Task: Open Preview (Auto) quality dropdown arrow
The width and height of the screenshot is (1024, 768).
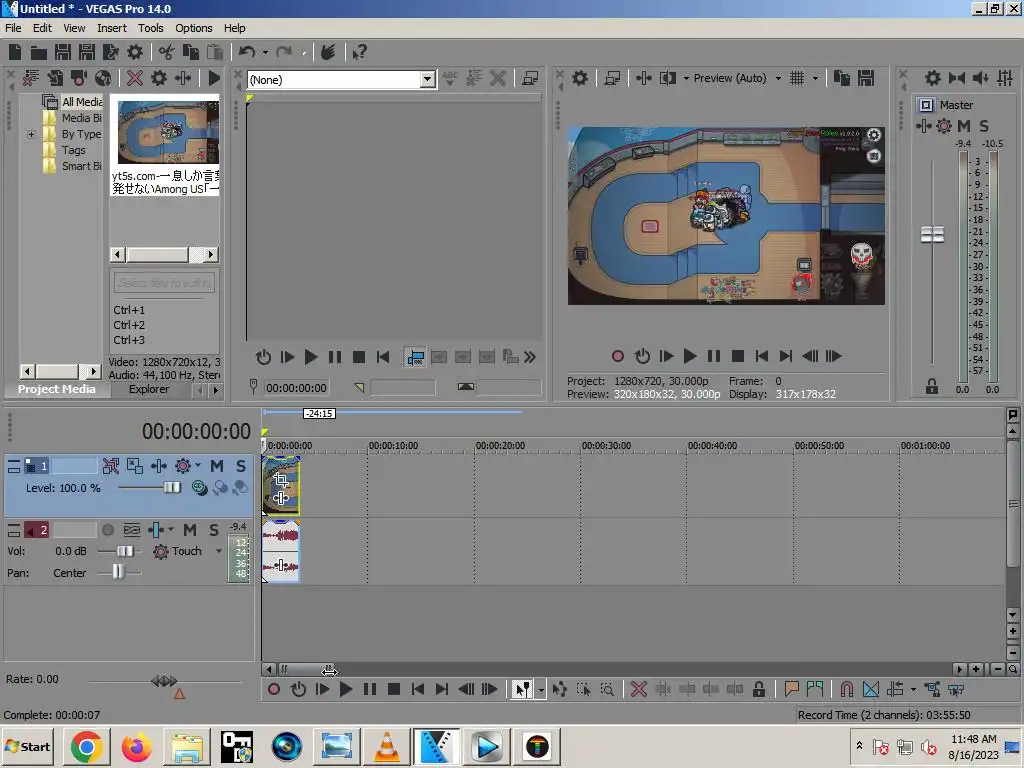Action: pyautogui.click(x=778, y=78)
